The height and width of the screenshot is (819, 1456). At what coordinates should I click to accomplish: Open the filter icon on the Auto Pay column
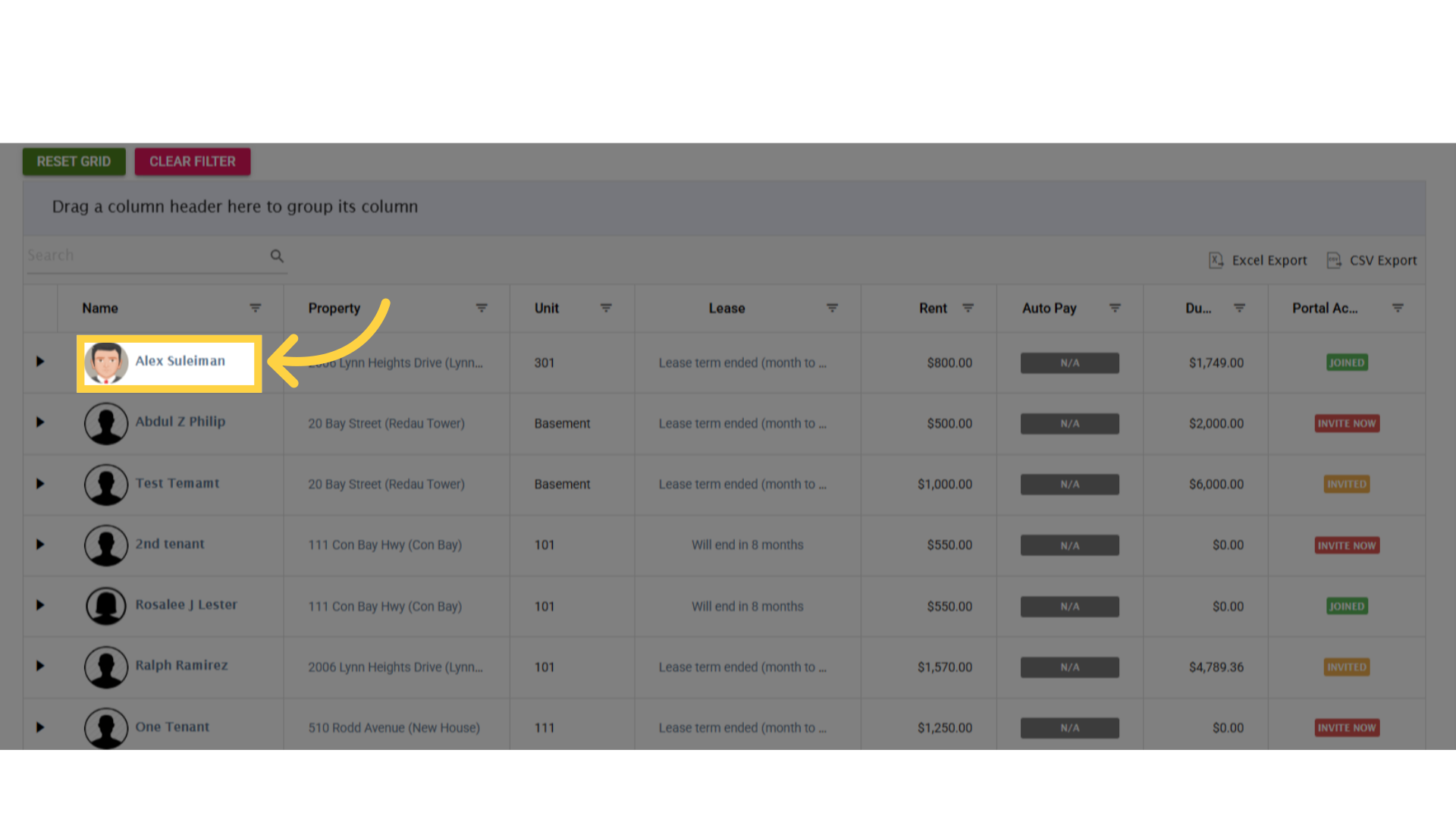point(1115,308)
